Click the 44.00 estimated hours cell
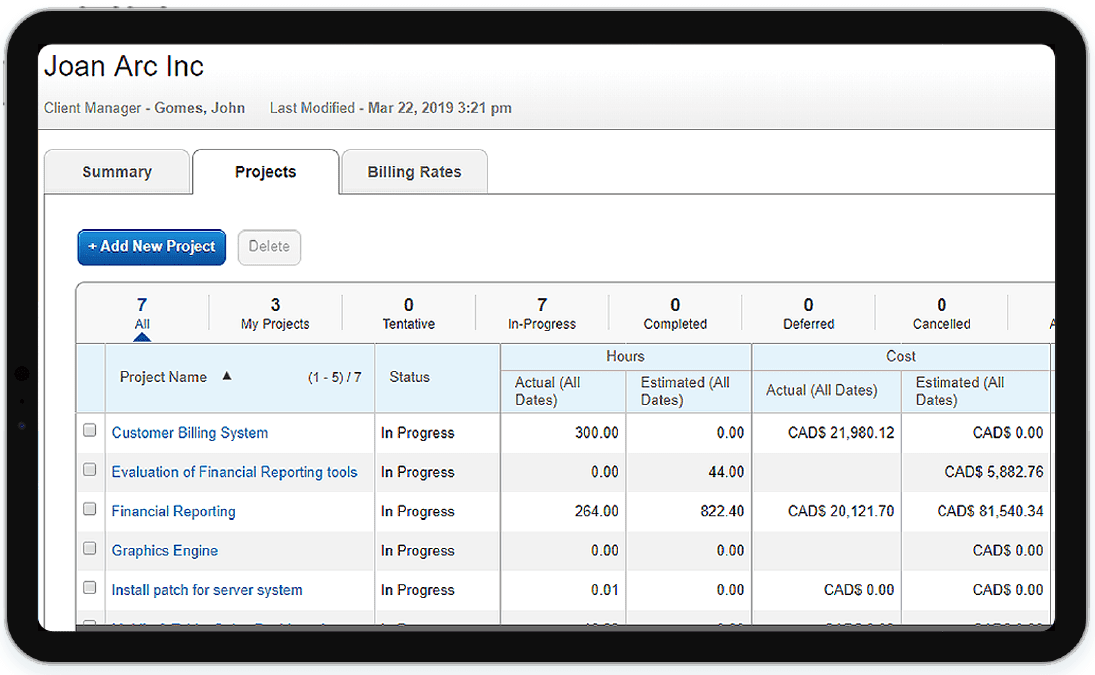Image resolution: width=1095 pixels, height=675 pixels. coord(726,472)
